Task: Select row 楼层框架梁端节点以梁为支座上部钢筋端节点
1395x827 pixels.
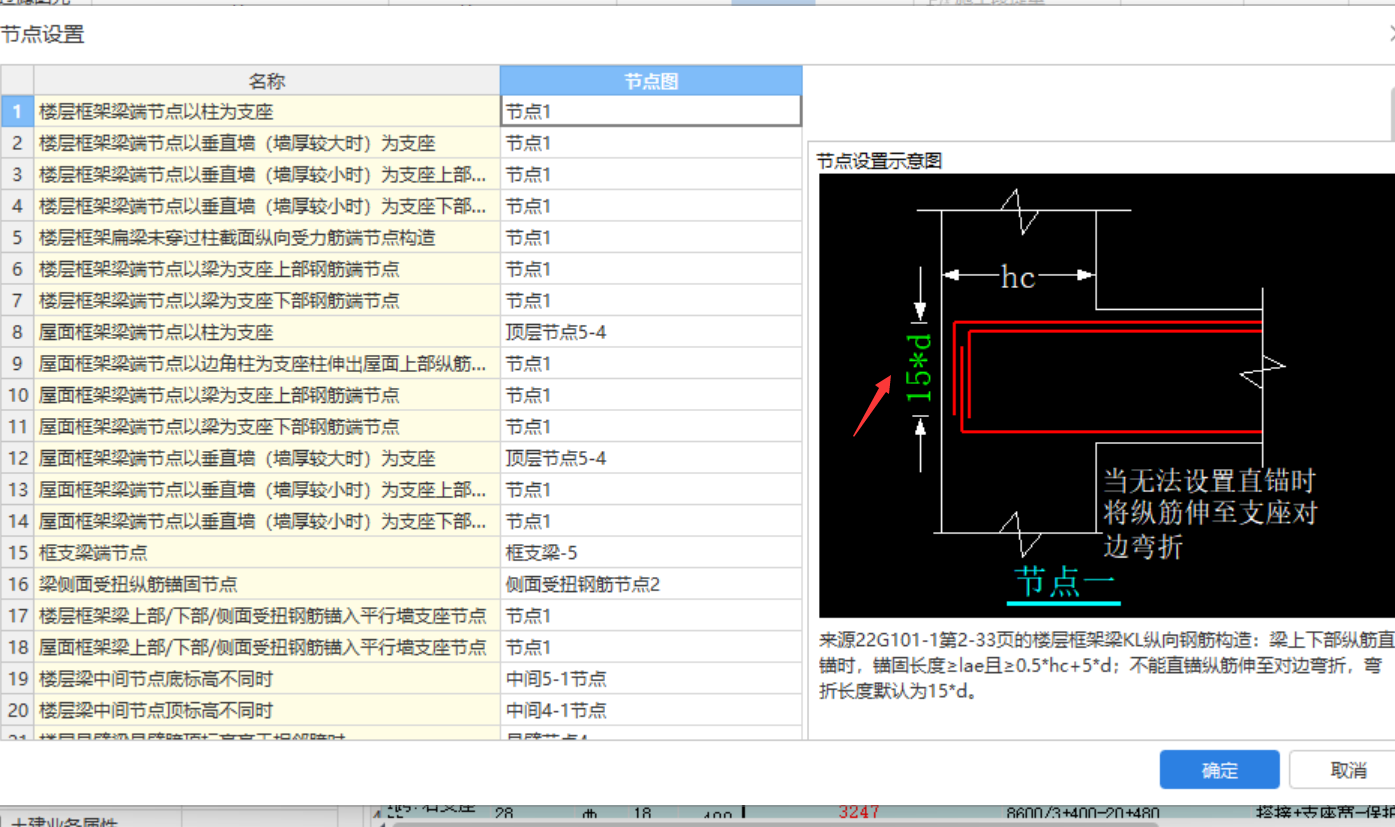Action: (x=267, y=269)
